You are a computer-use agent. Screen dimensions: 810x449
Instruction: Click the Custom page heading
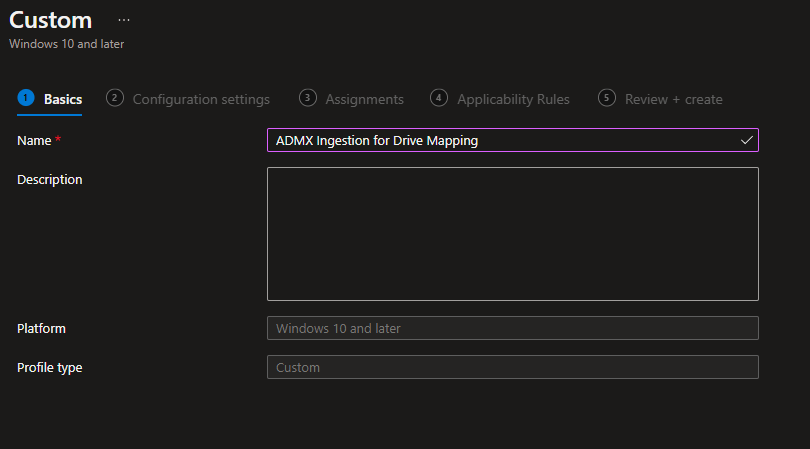point(51,20)
